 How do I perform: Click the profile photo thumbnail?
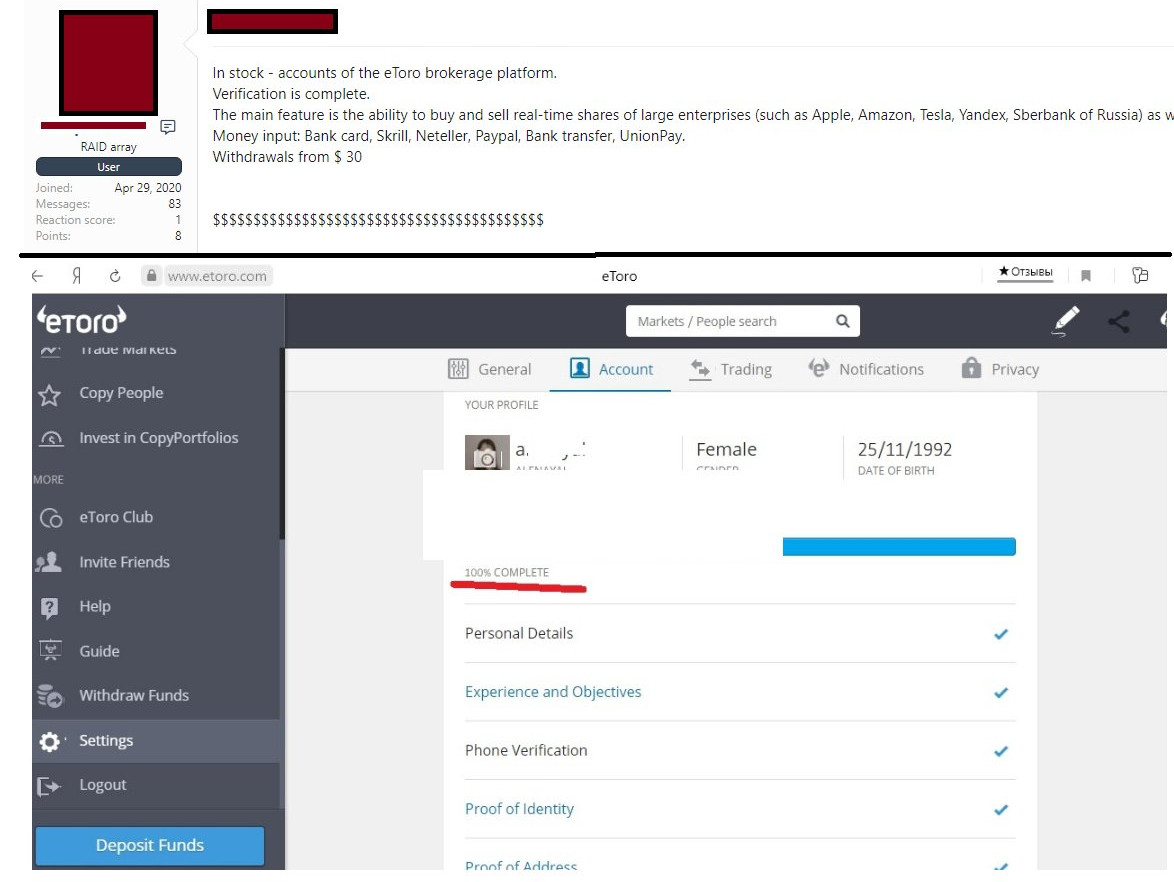[x=487, y=452]
